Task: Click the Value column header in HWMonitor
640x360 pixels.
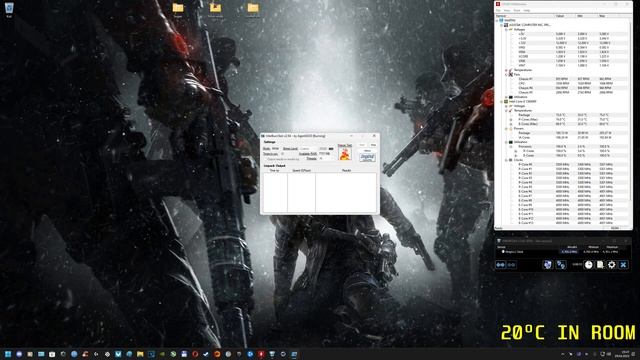Action: [565, 16]
